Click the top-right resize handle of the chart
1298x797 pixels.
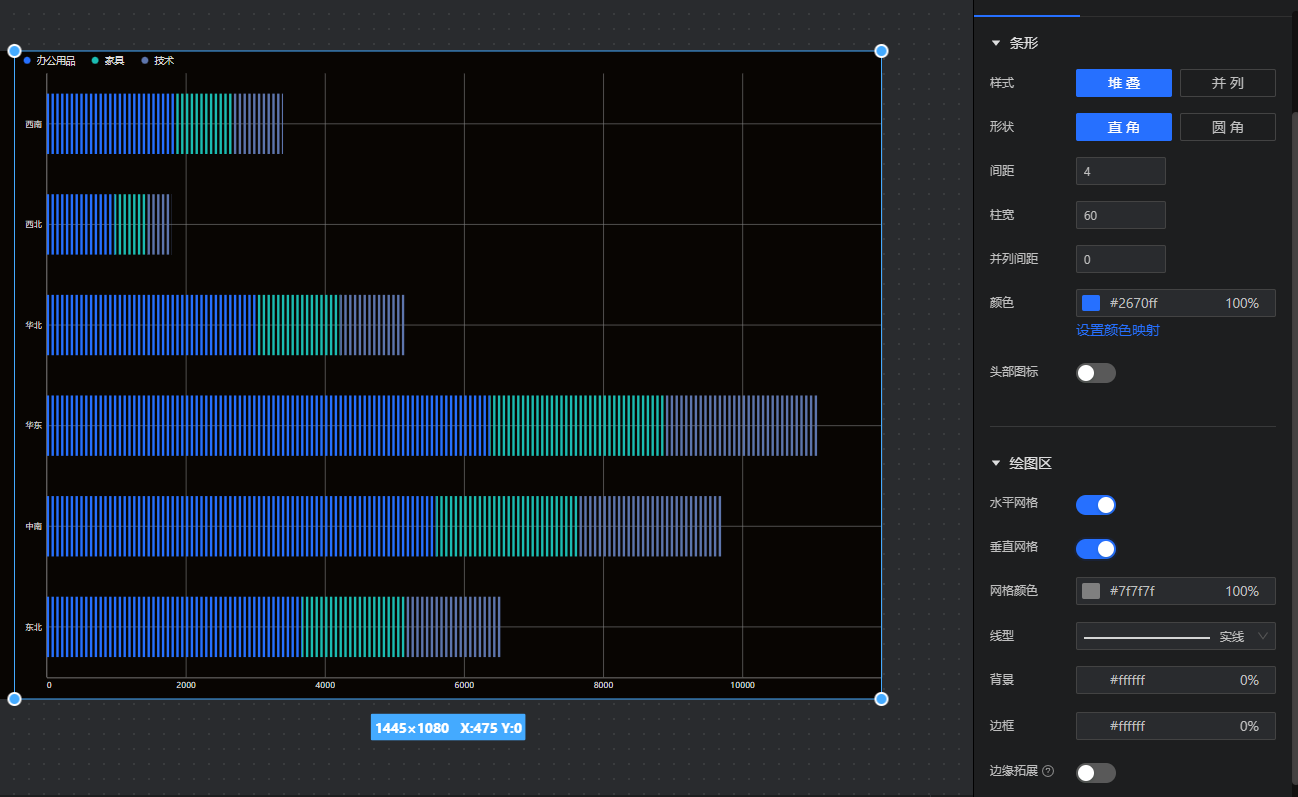[x=881, y=51]
